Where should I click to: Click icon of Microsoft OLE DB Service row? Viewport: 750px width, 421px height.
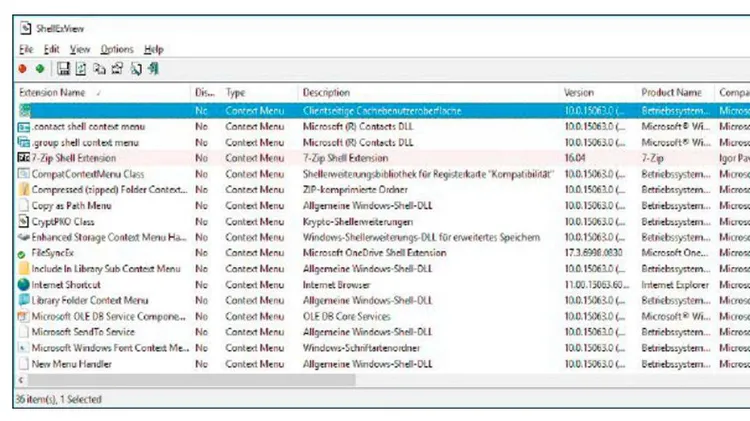click(23, 316)
